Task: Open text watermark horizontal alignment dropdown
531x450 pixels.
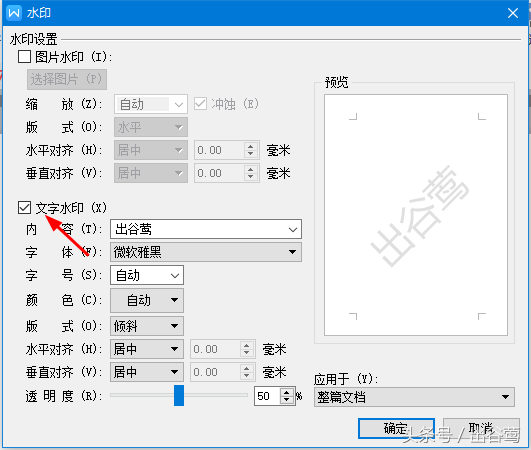Action: point(147,349)
